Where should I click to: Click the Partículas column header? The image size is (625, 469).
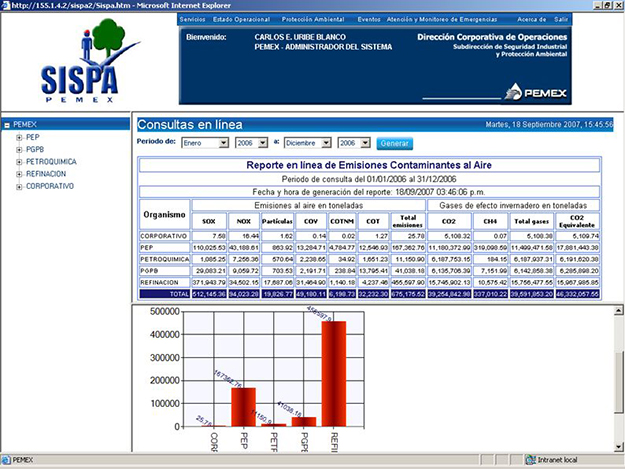coord(277,221)
